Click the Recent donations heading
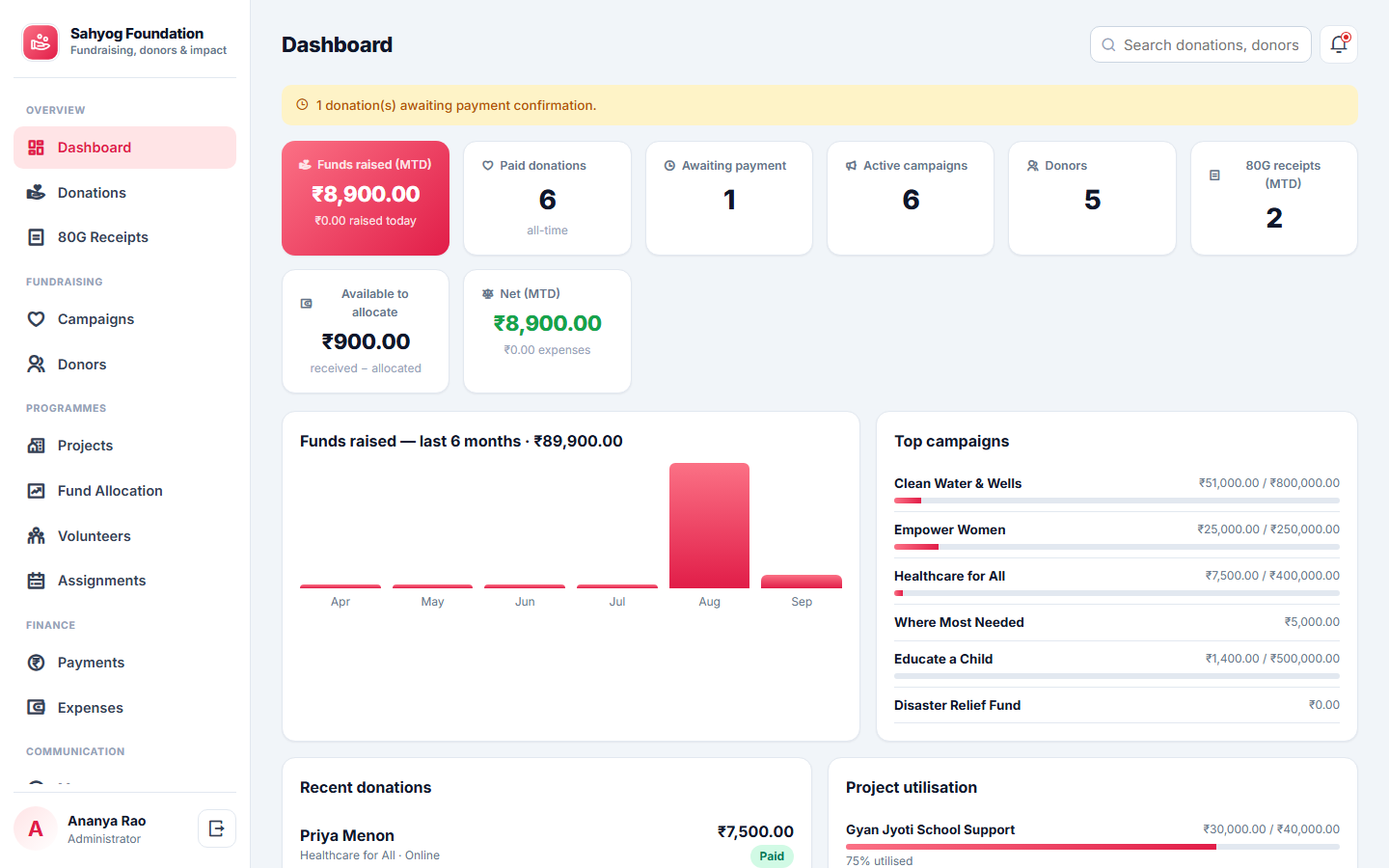The width and height of the screenshot is (1389, 868). (x=366, y=787)
